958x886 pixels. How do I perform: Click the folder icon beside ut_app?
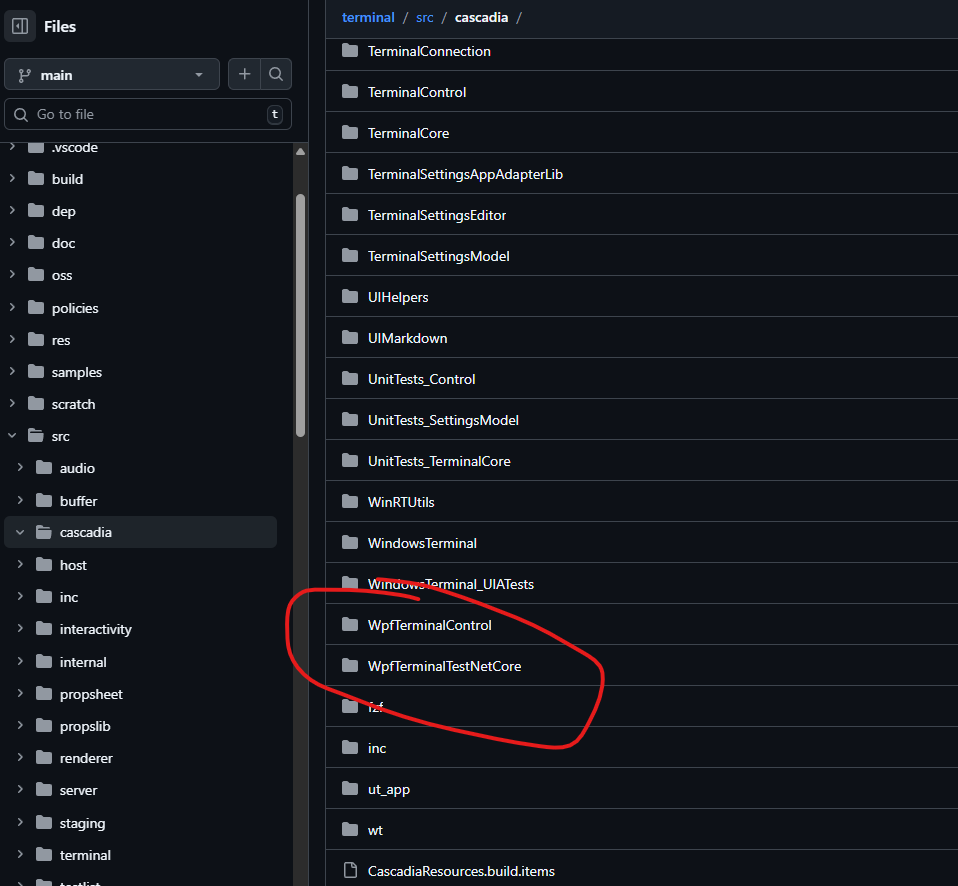pyautogui.click(x=349, y=789)
